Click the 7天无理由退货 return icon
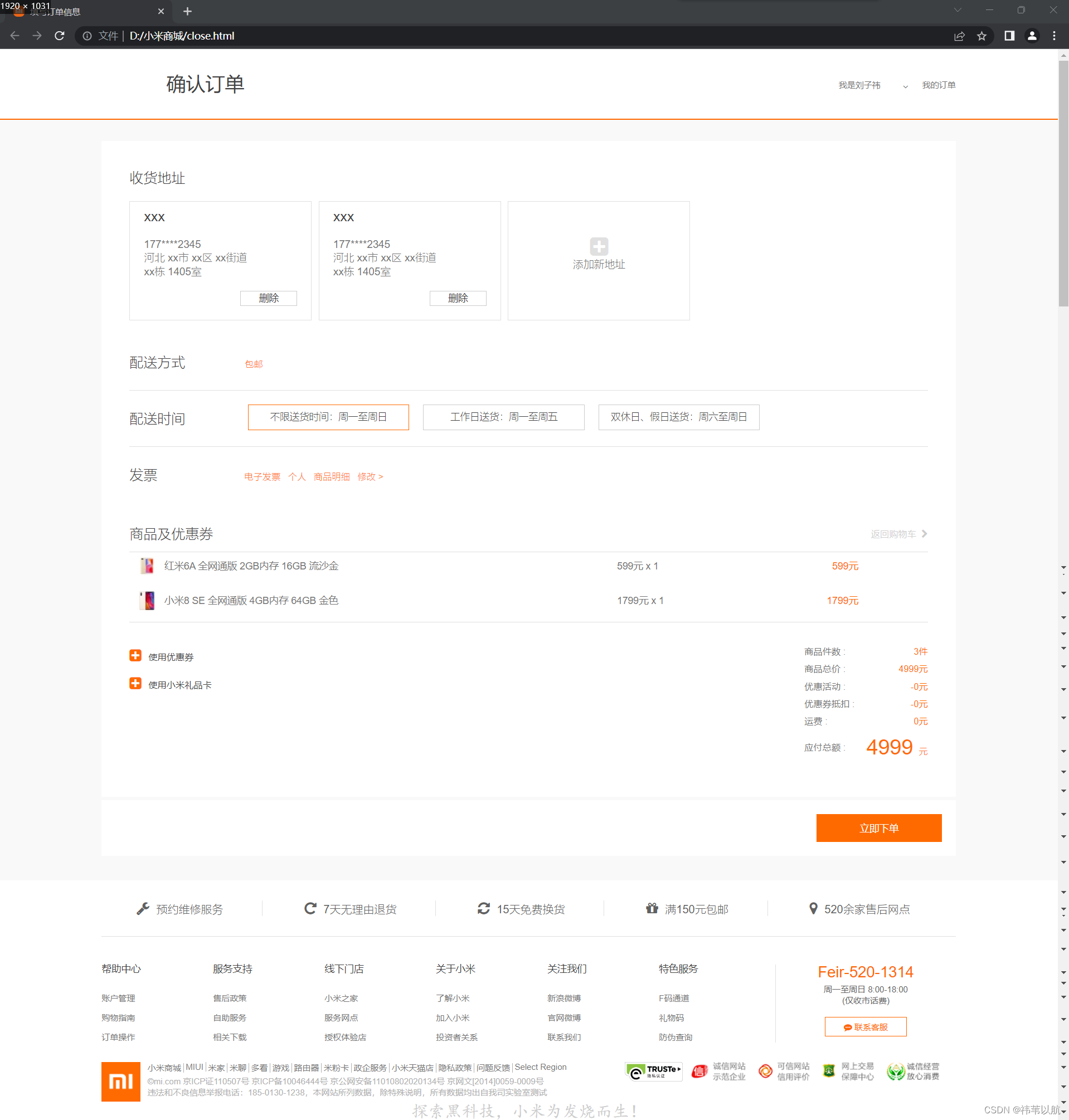The image size is (1069, 1120). 310,909
